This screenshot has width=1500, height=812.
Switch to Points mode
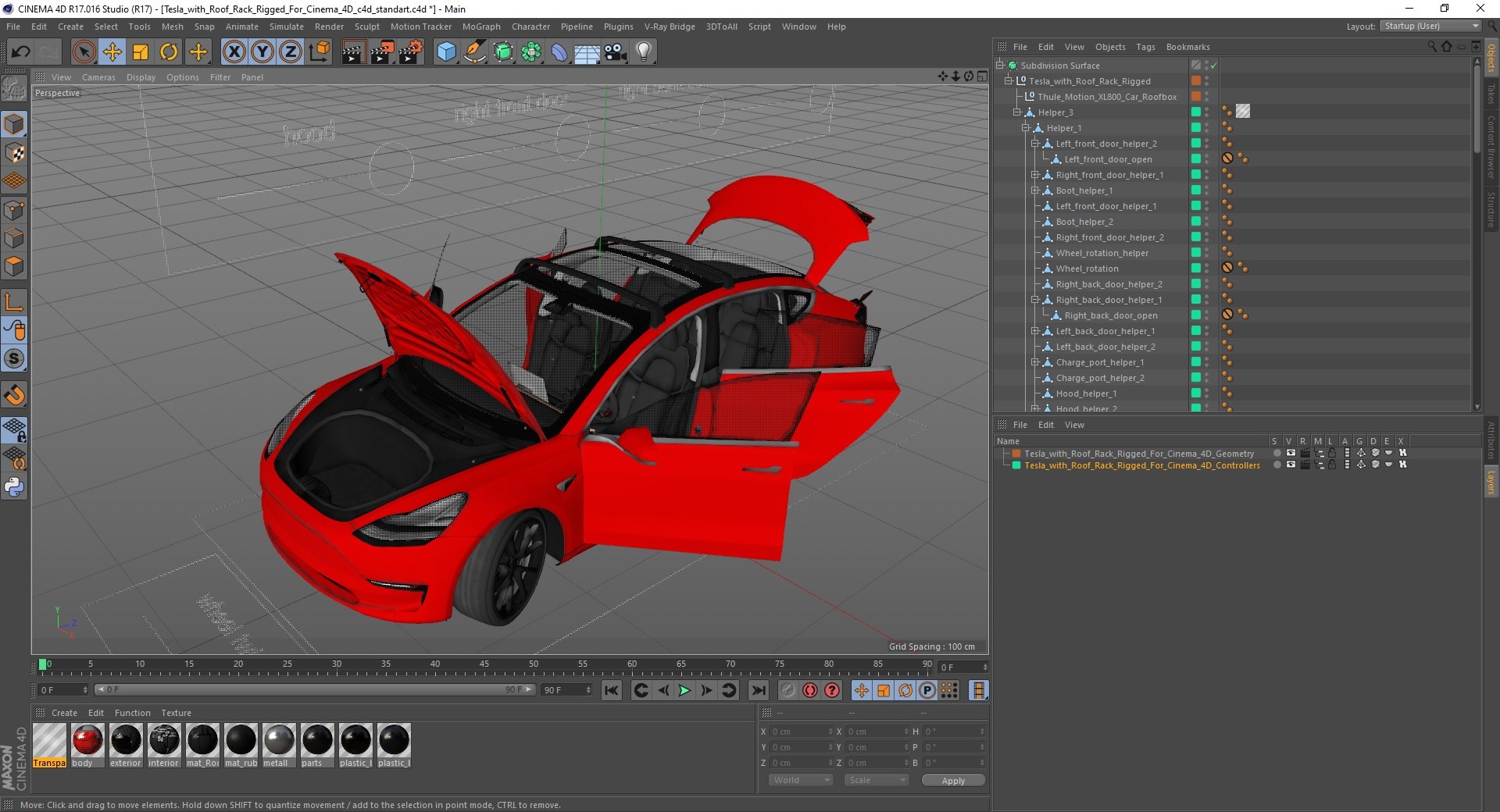pos(14,209)
